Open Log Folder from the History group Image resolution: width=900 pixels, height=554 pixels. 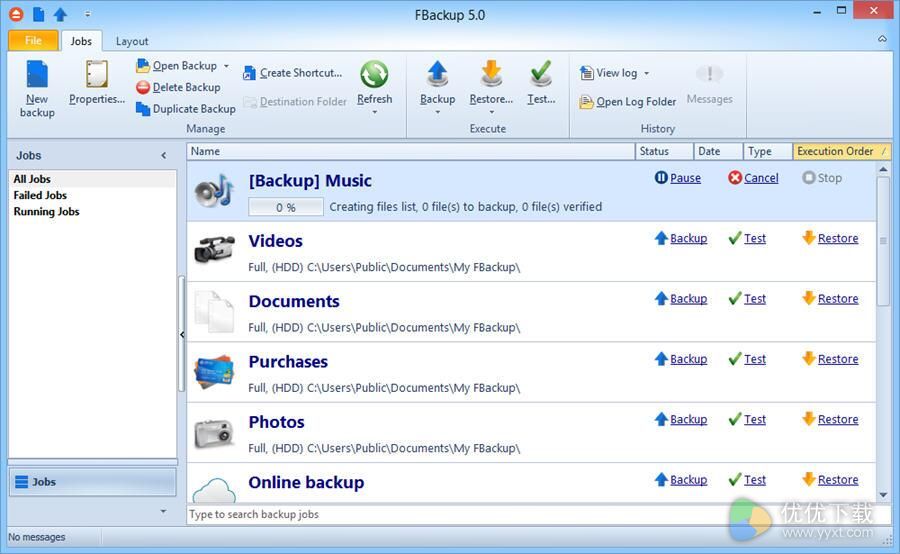pos(628,102)
